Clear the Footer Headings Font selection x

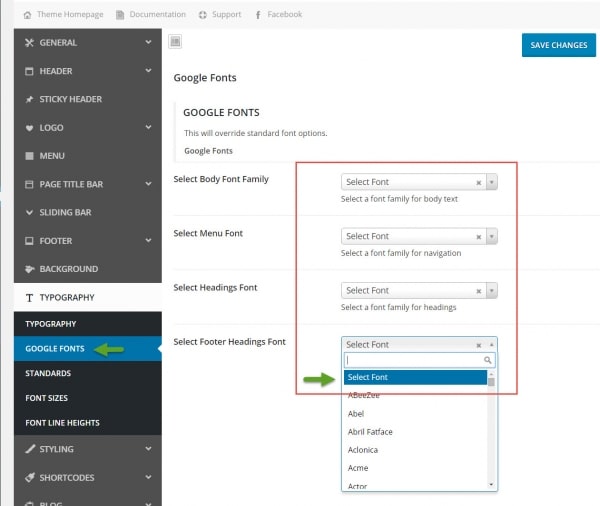pyautogui.click(x=478, y=346)
